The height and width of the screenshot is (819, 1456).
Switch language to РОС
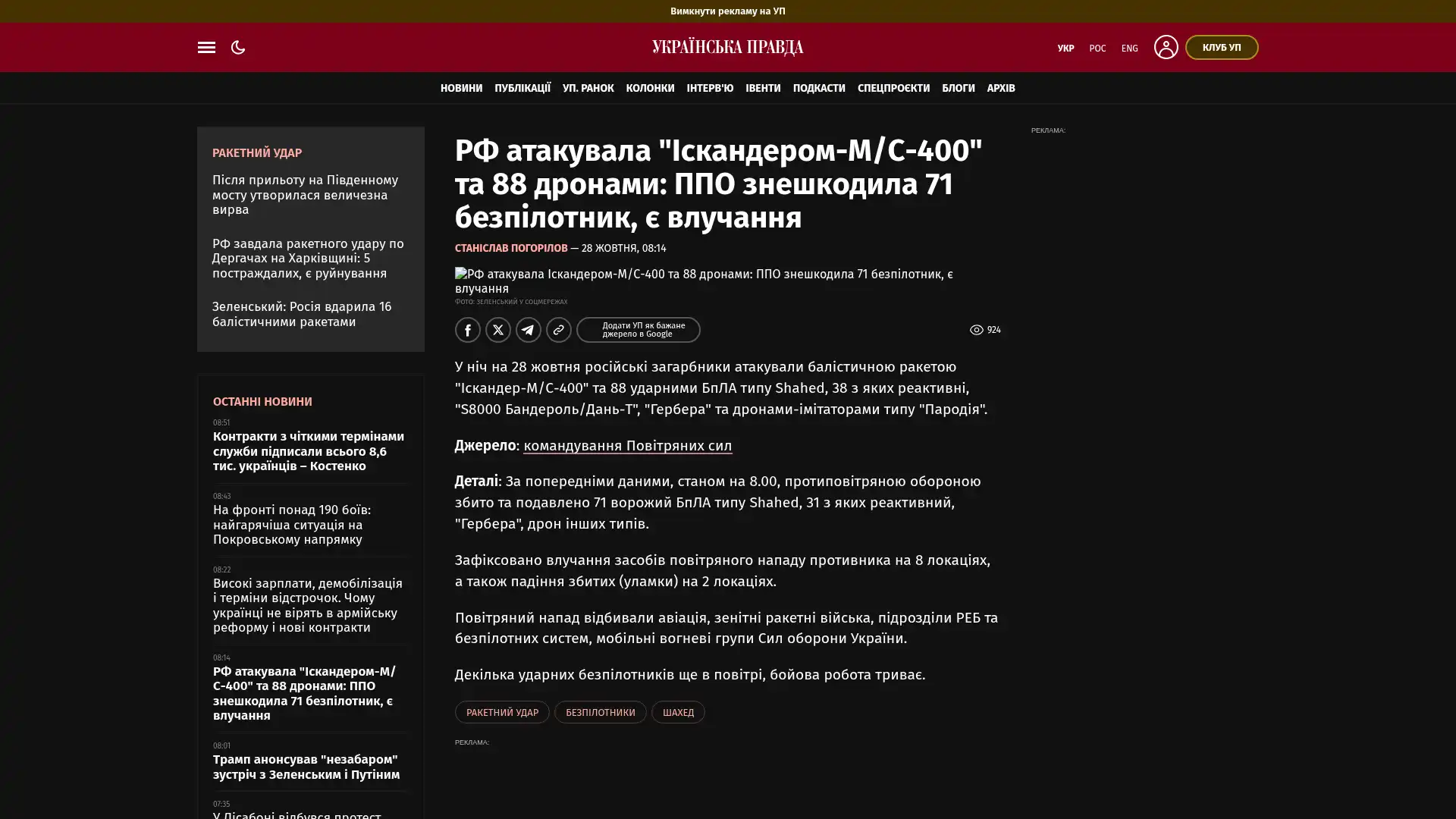[x=1097, y=48]
